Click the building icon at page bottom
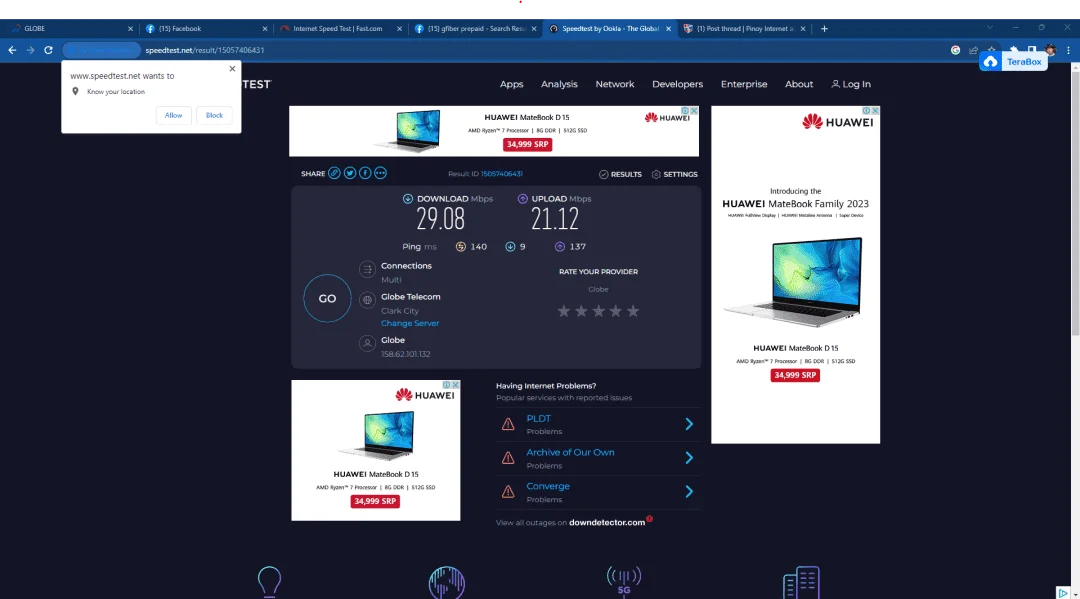The height and width of the screenshot is (599, 1080). 801,582
